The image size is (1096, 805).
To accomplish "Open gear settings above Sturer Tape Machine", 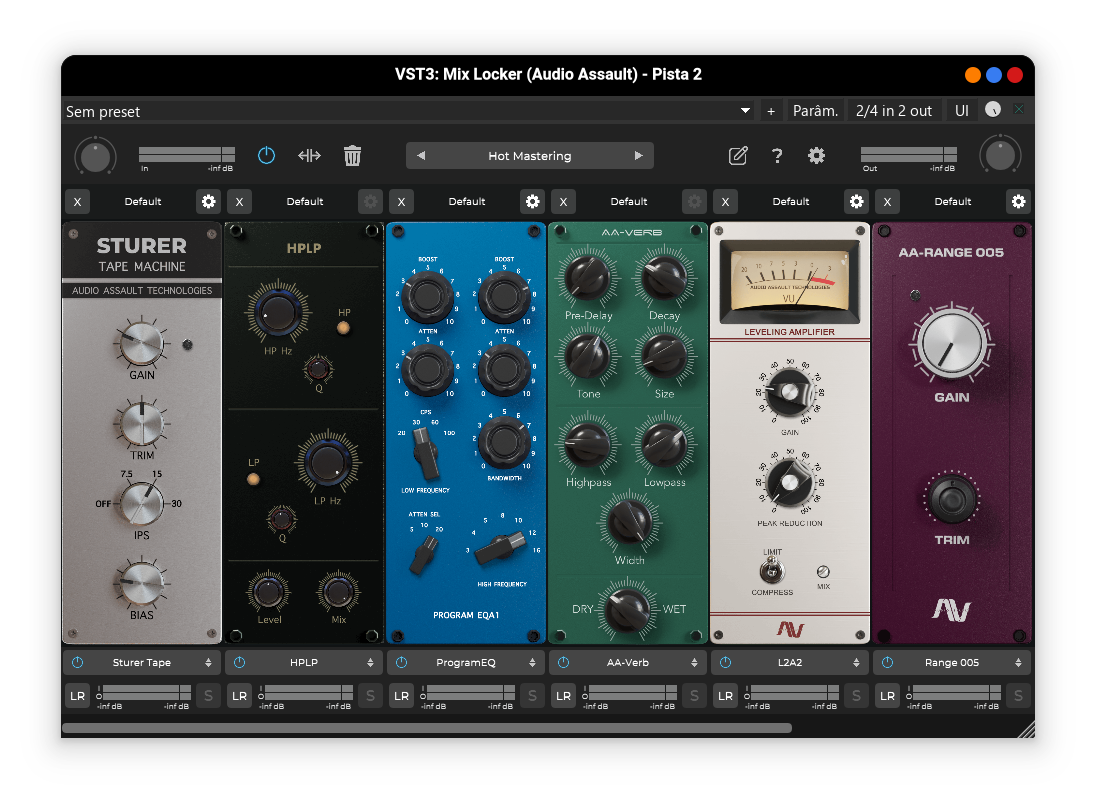I will (208, 202).
